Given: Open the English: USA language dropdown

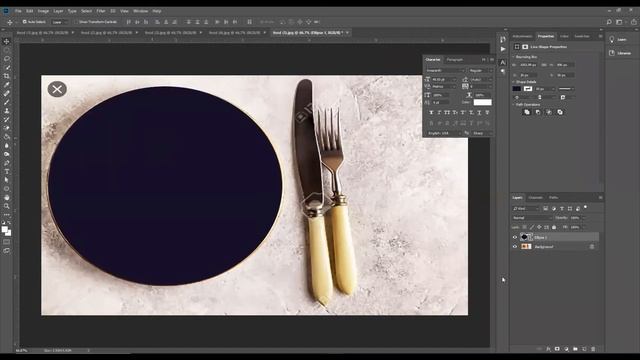Looking at the screenshot, I should pyautogui.click(x=443, y=133).
